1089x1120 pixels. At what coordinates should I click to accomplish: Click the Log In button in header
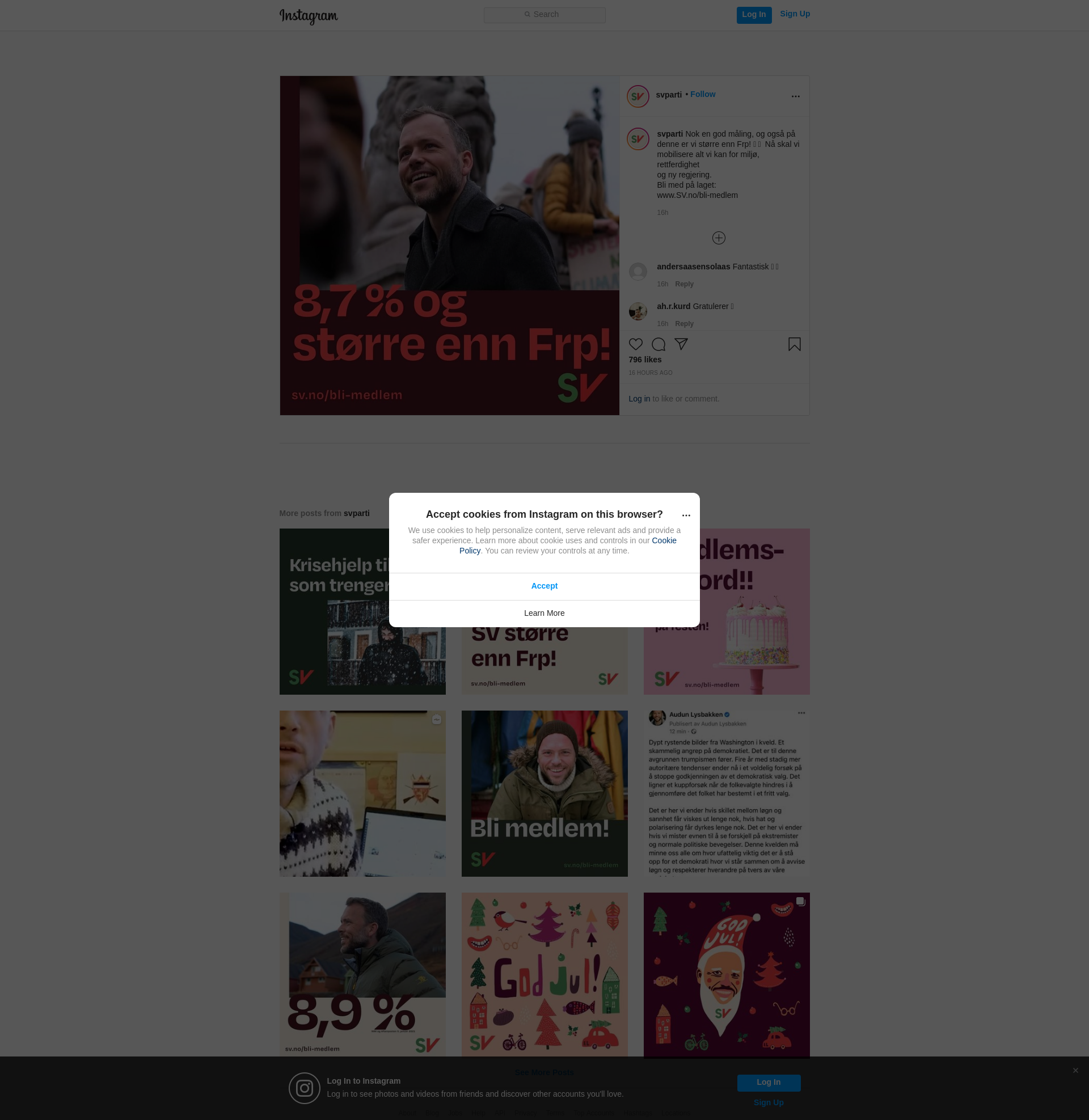(754, 15)
